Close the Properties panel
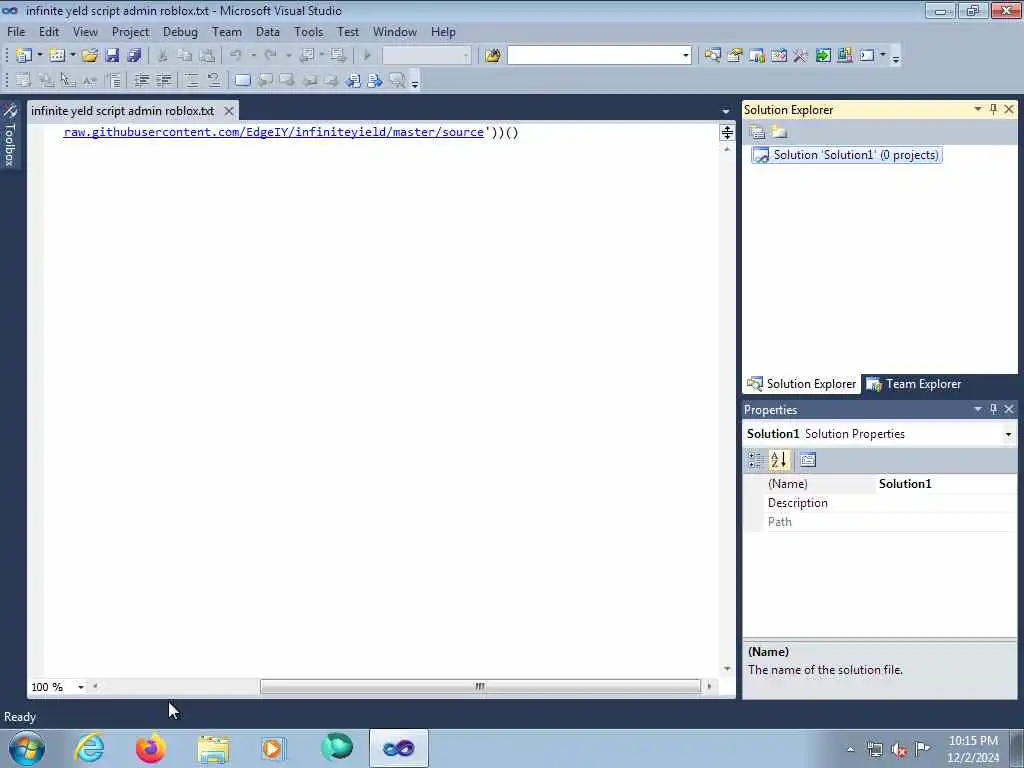The width and height of the screenshot is (1024, 768). click(1009, 409)
